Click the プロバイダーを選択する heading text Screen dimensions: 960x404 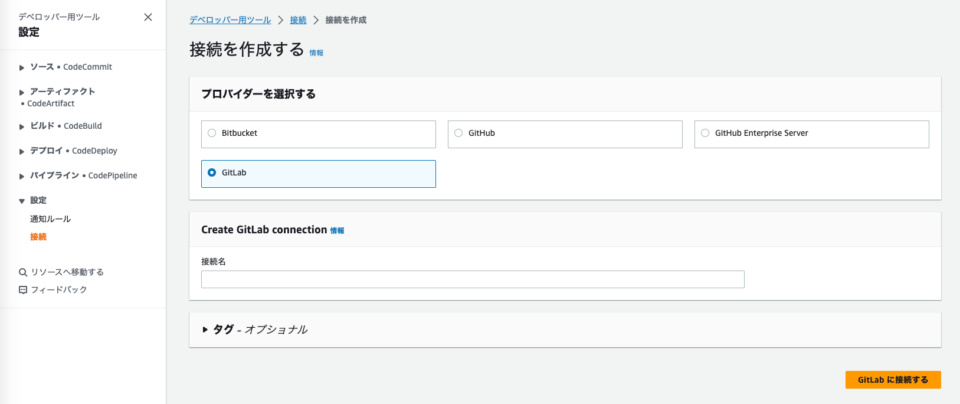(x=258, y=94)
